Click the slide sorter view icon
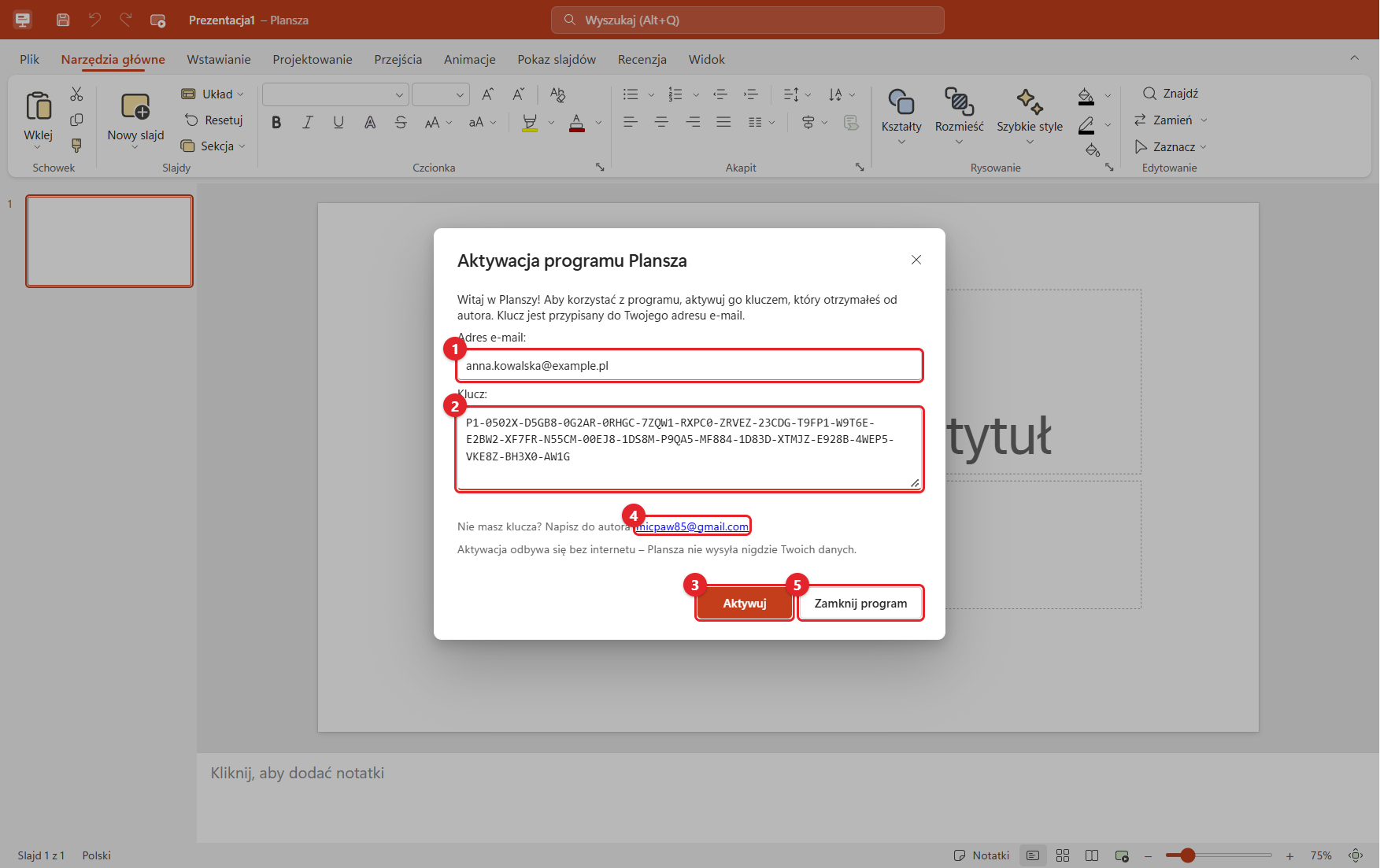This screenshot has width=1380, height=868. (x=1063, y=855)
